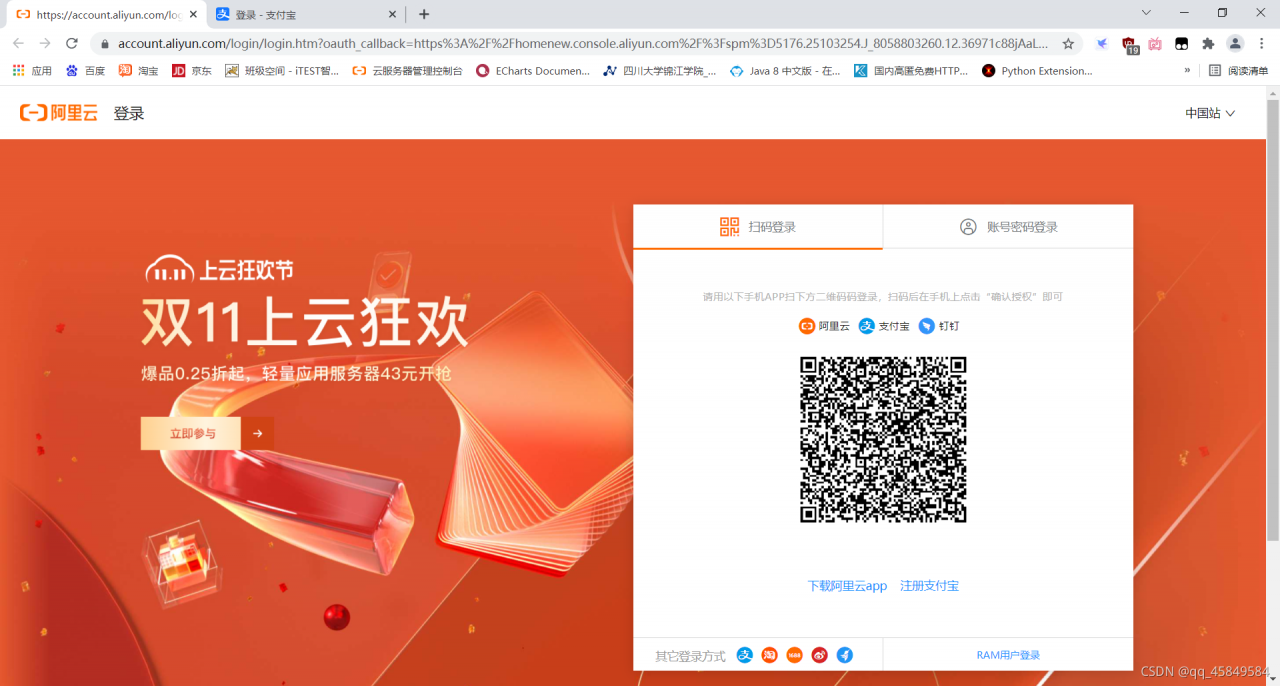Click the 立即参与 banner button

tap(191, 433)
